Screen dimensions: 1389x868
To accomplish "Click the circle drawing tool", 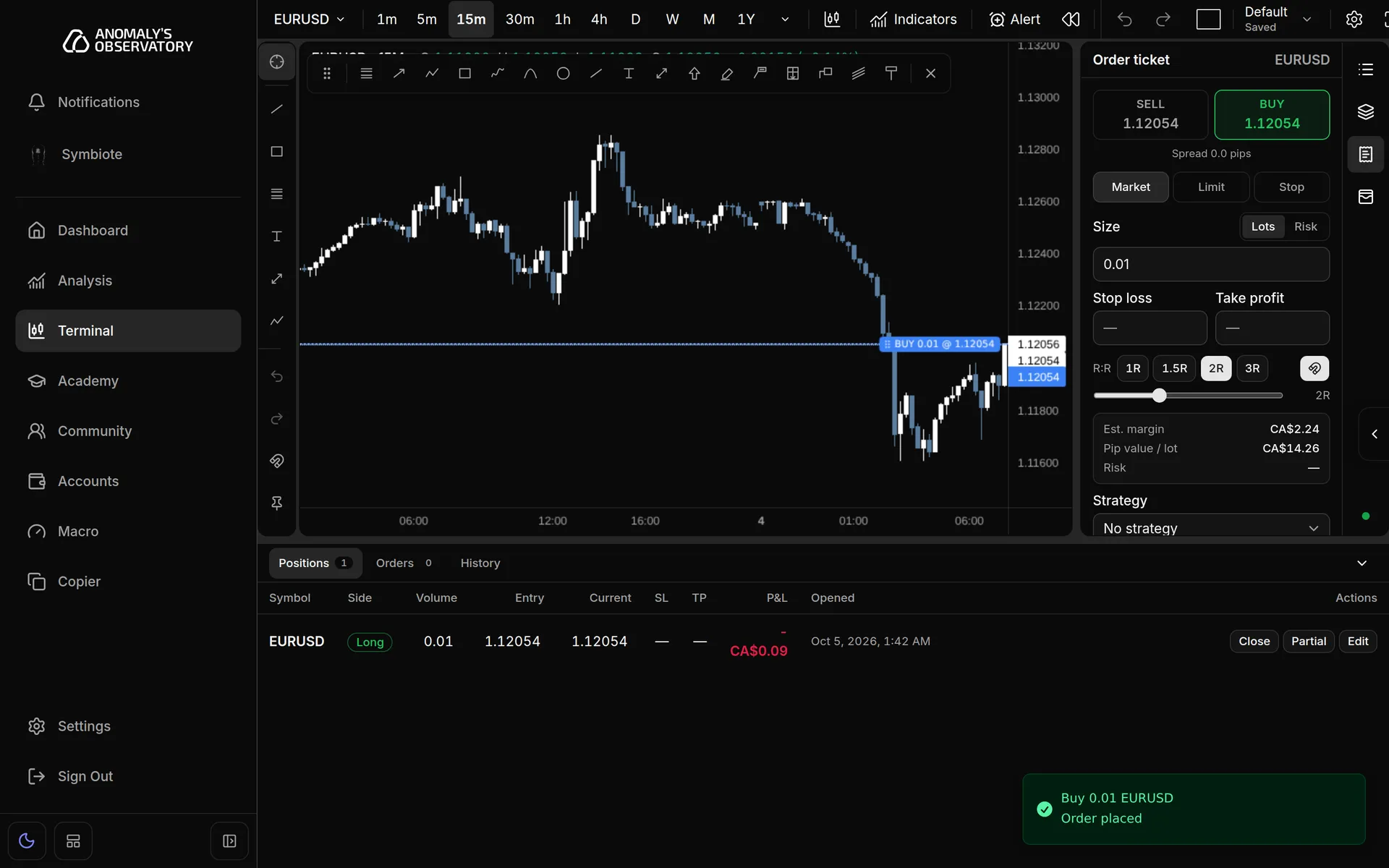I will pos(563,73).
